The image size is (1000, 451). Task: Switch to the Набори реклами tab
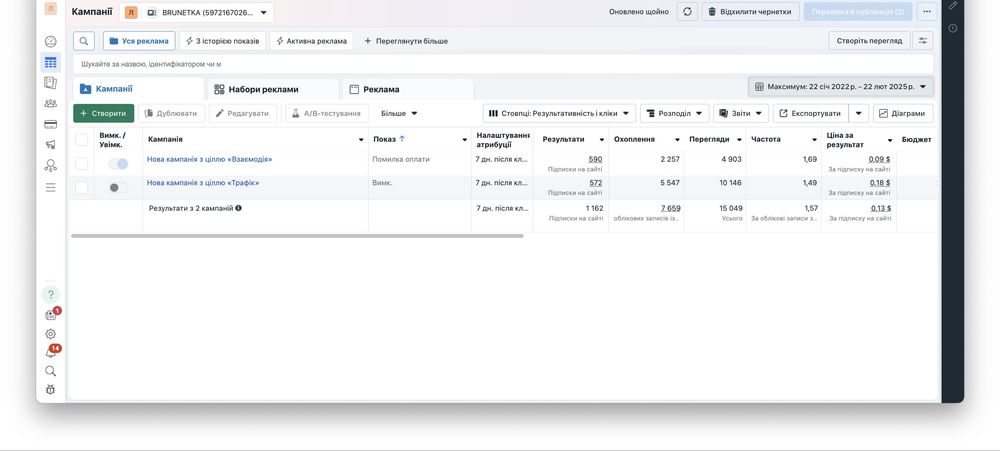pos(274,89)
